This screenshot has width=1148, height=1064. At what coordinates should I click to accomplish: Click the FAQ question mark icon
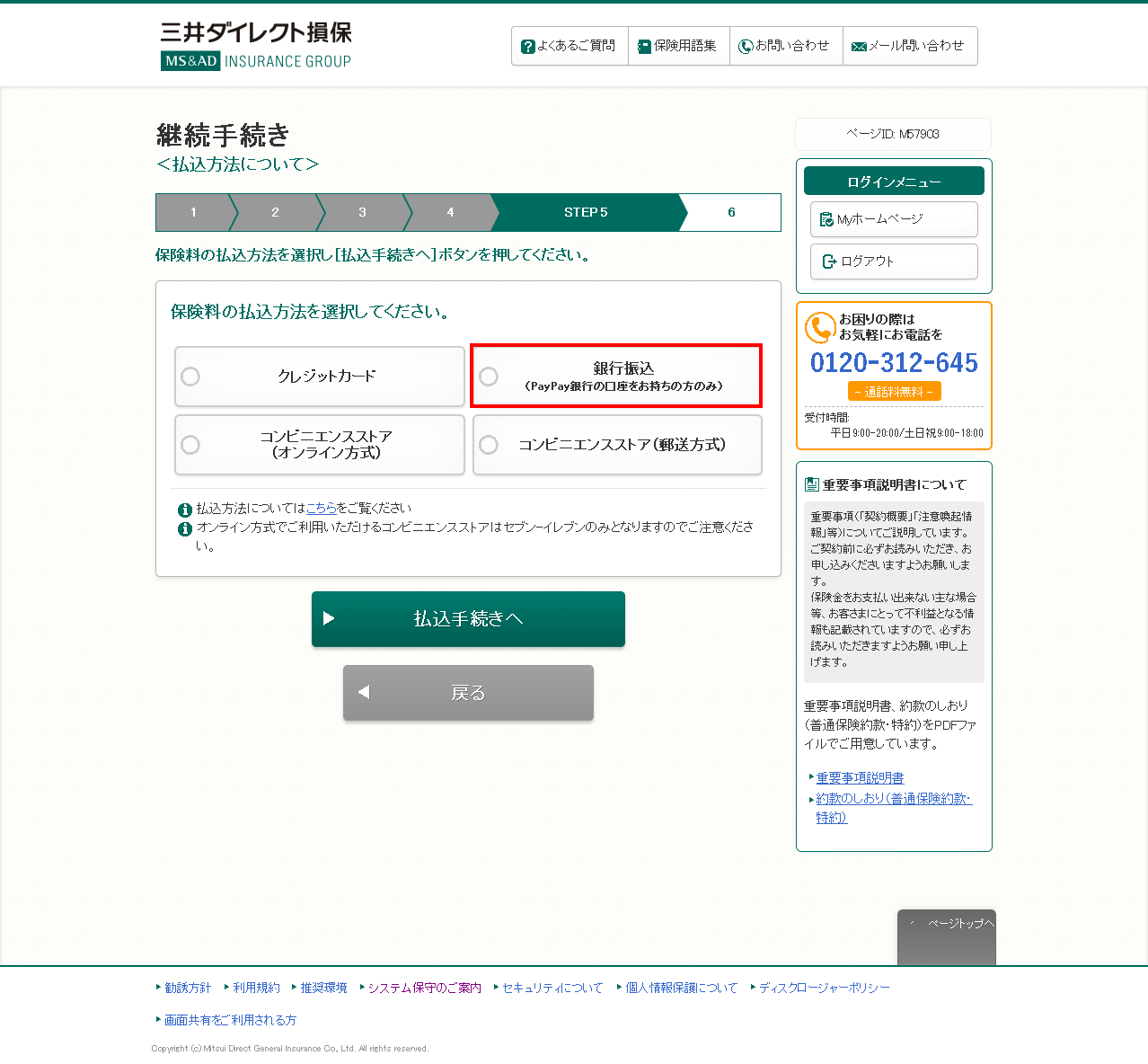[528, 47]
